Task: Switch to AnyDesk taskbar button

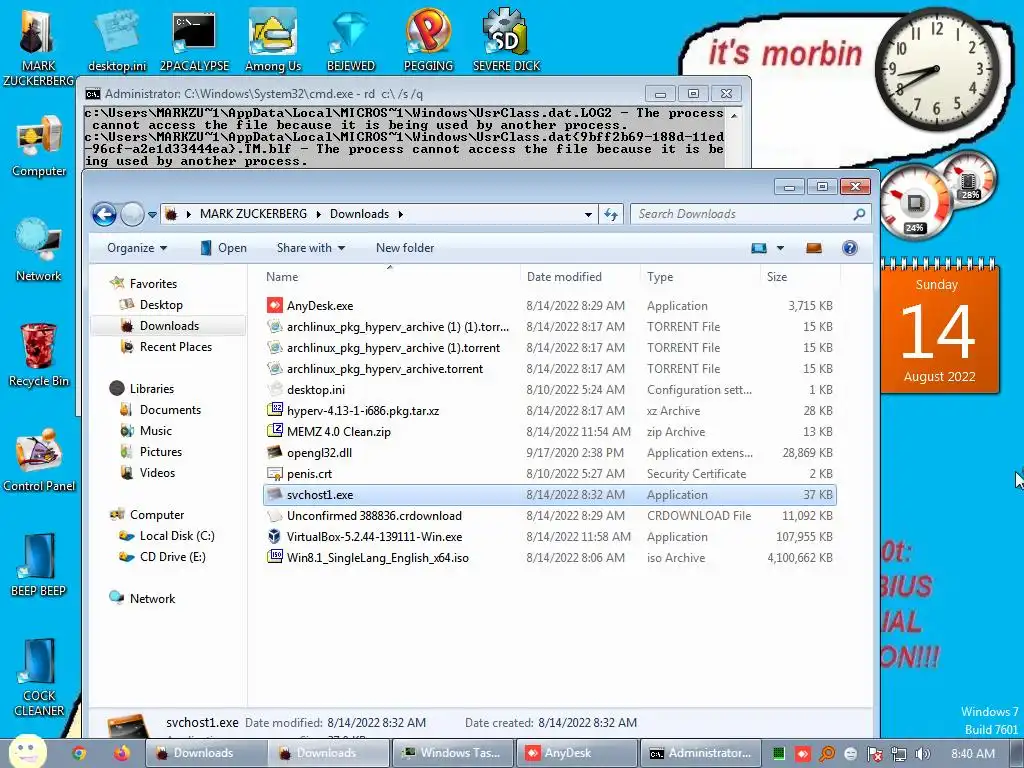Action: (x=576, y=753)
